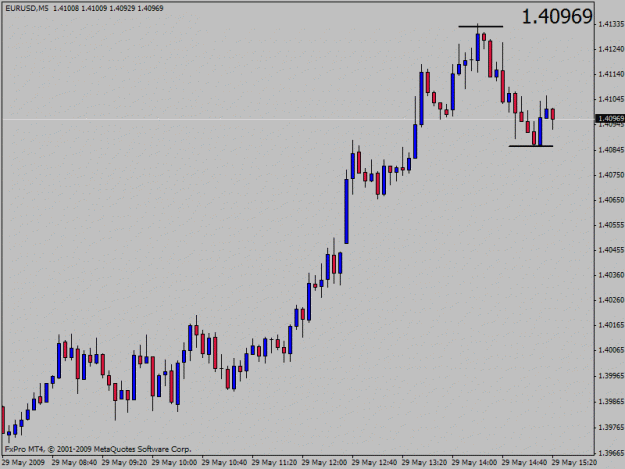Select the black support line below the recent low
625x469 pixels.
coord(531,146)
